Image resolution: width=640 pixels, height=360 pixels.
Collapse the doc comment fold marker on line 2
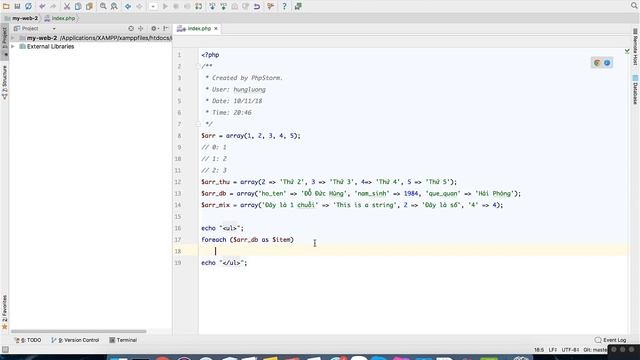click(198, 66)
